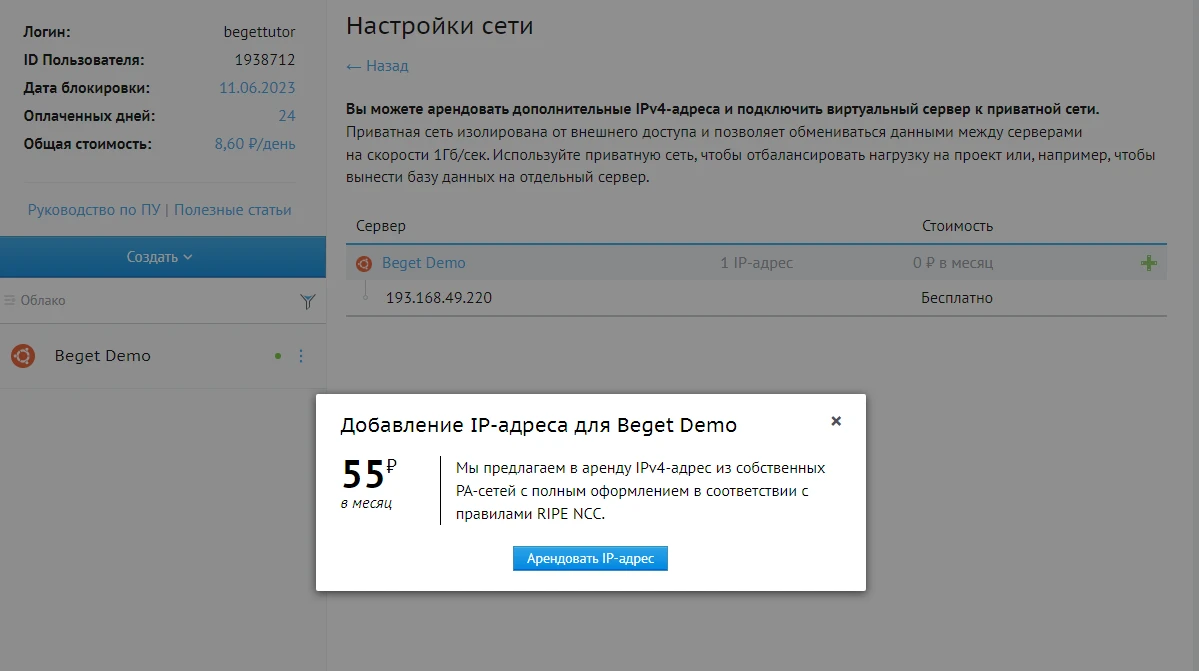Click the Ubuntu logo in the server table row
The height and width of the screenshot is (671, 1199).
point(366,262)
